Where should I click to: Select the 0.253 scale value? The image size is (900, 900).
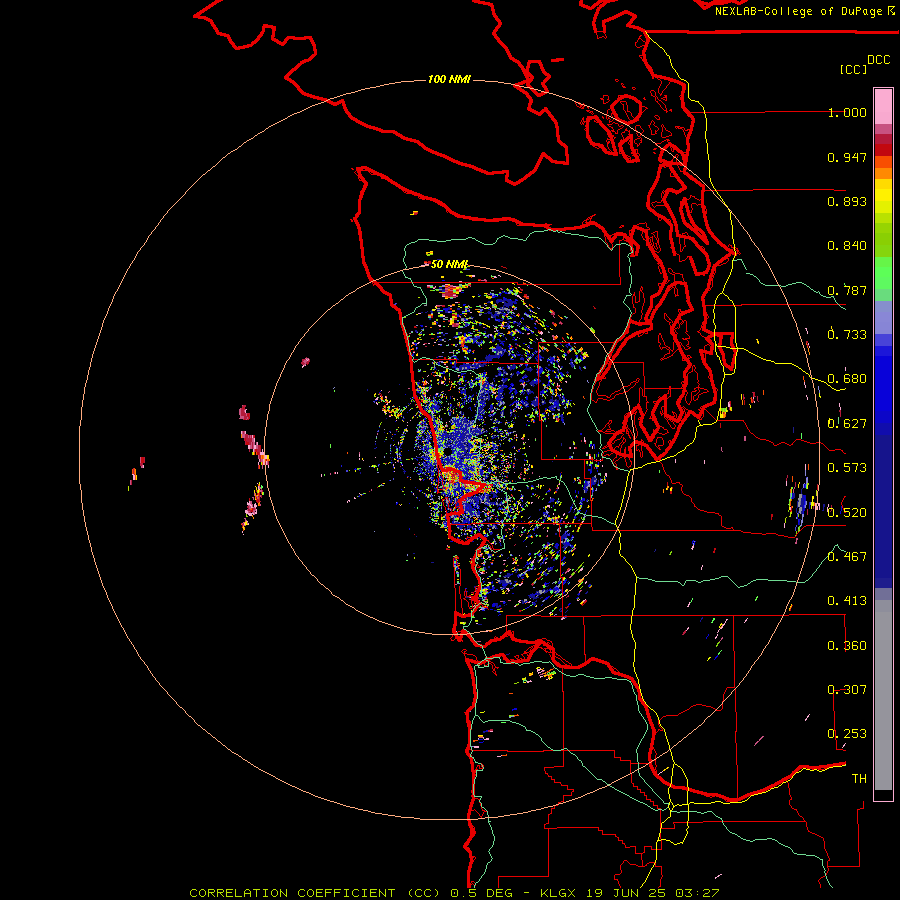pyautogui.click(x=847, y=734)
